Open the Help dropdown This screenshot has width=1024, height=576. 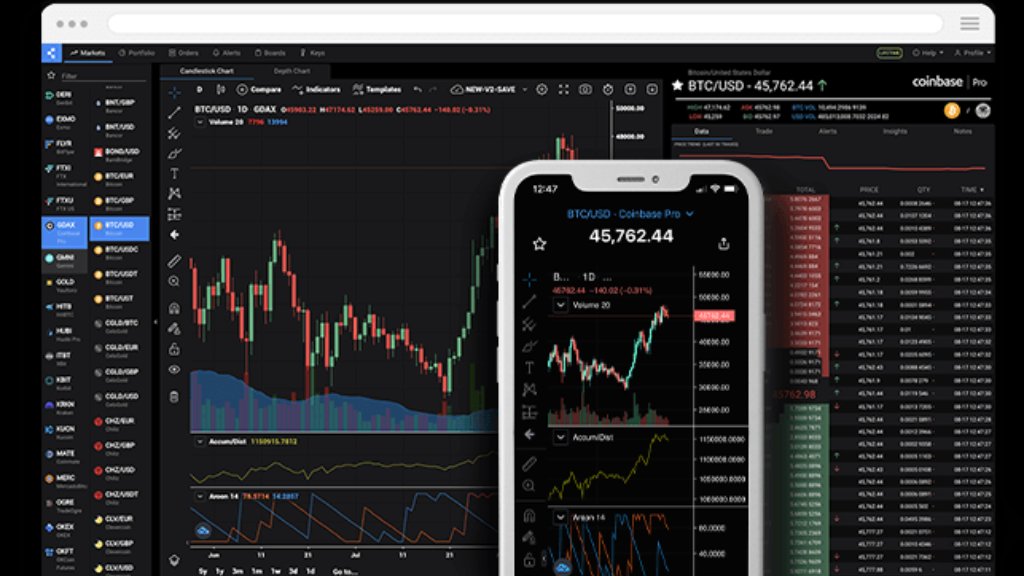point(927,53)
